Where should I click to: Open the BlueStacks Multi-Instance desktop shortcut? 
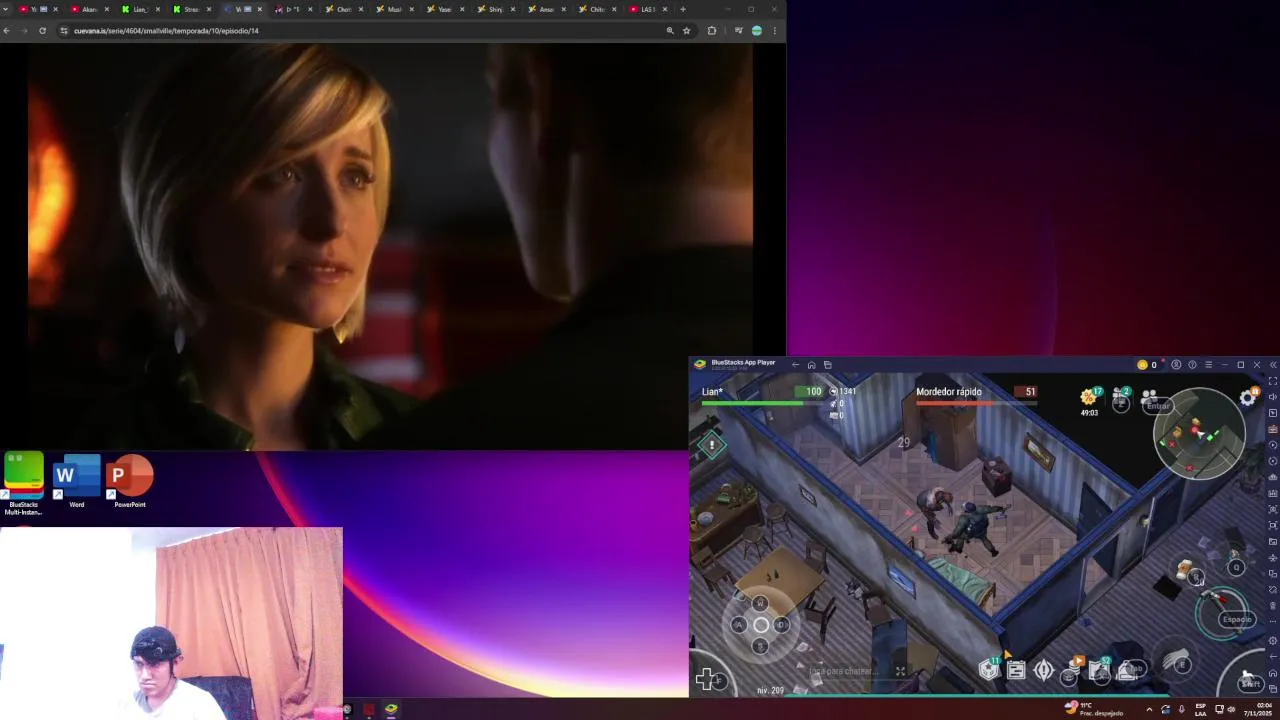click(x=23, y=483)
